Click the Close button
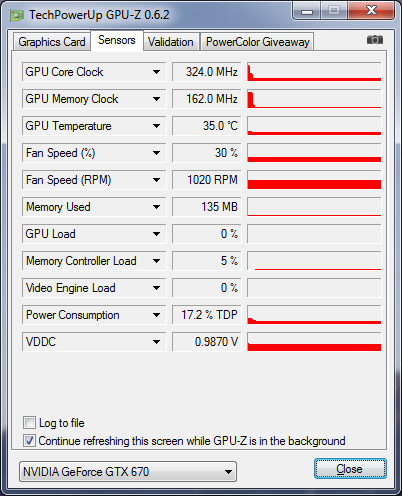 (350, 469)
